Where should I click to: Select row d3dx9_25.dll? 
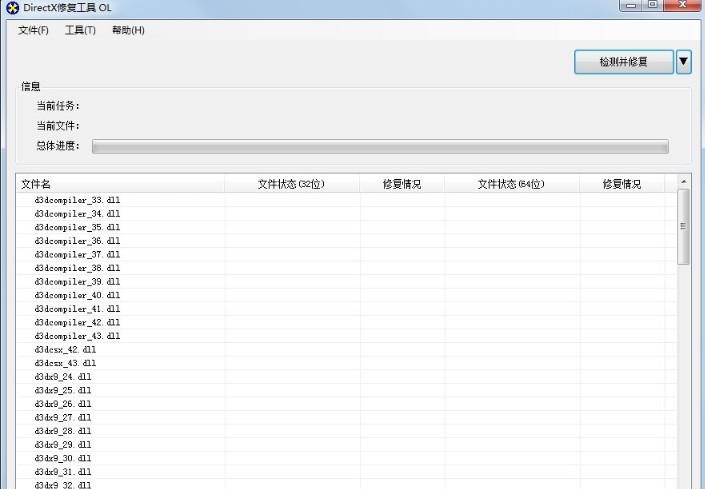click(x=347, y=390)
